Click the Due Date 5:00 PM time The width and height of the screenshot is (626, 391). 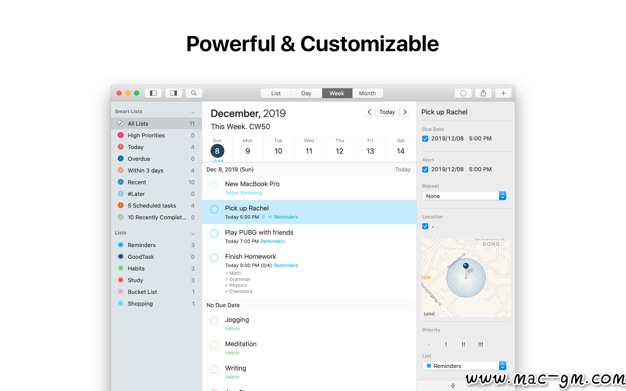[480, 139]
